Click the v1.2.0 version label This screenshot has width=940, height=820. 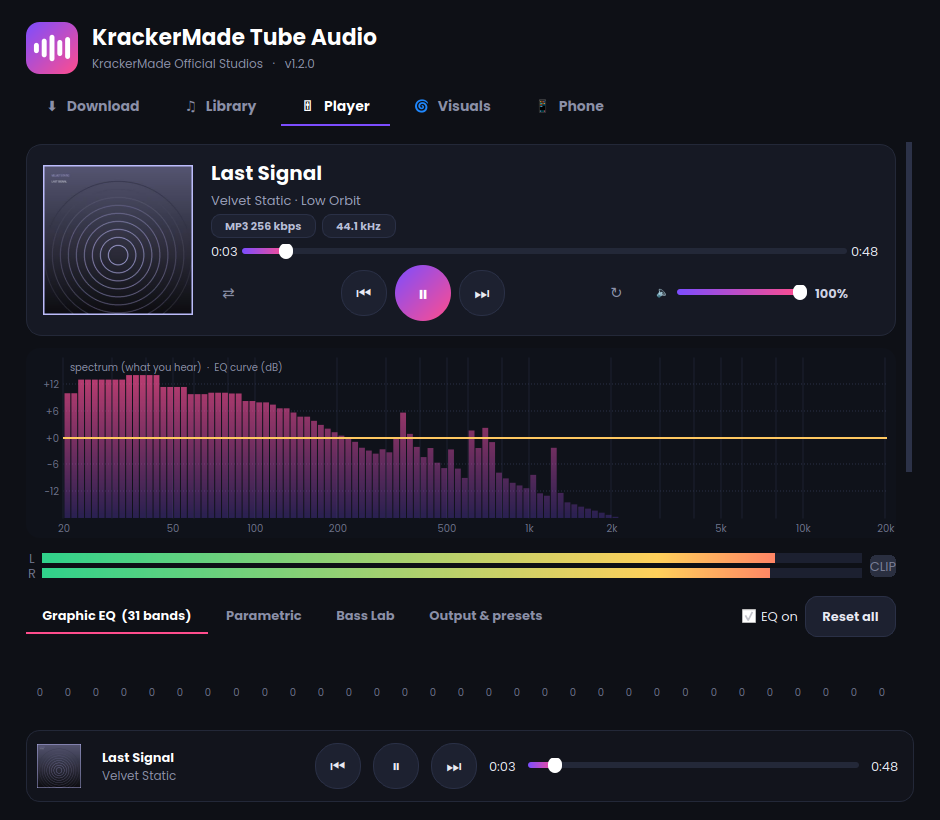point(299,64)
